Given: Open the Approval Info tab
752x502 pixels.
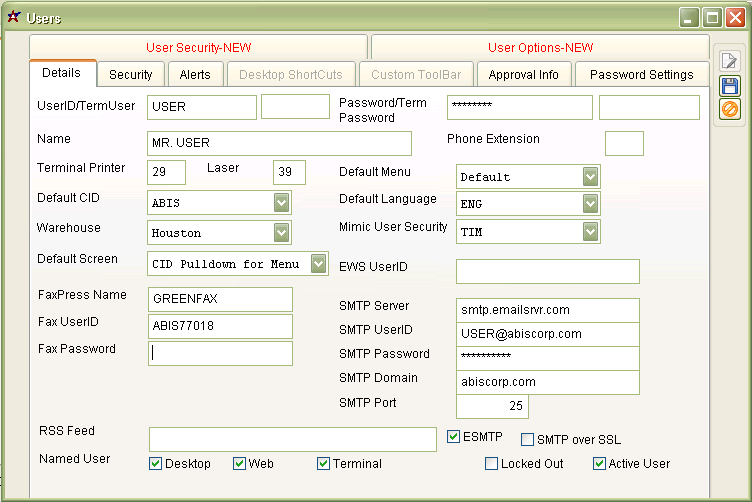Looking at the screenshot, I should 523,75.
